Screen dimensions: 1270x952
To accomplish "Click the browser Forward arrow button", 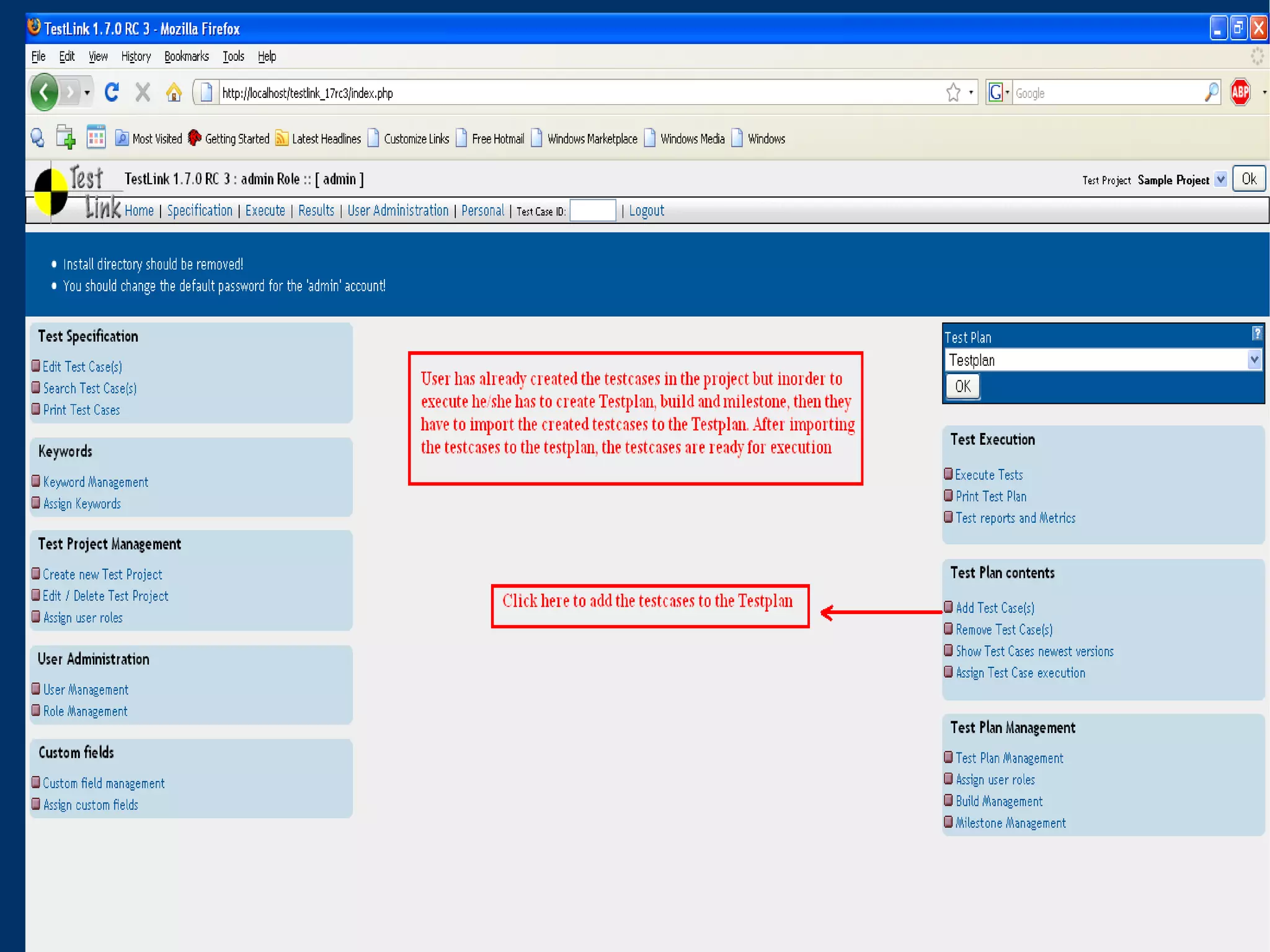I will pos(70,93).
